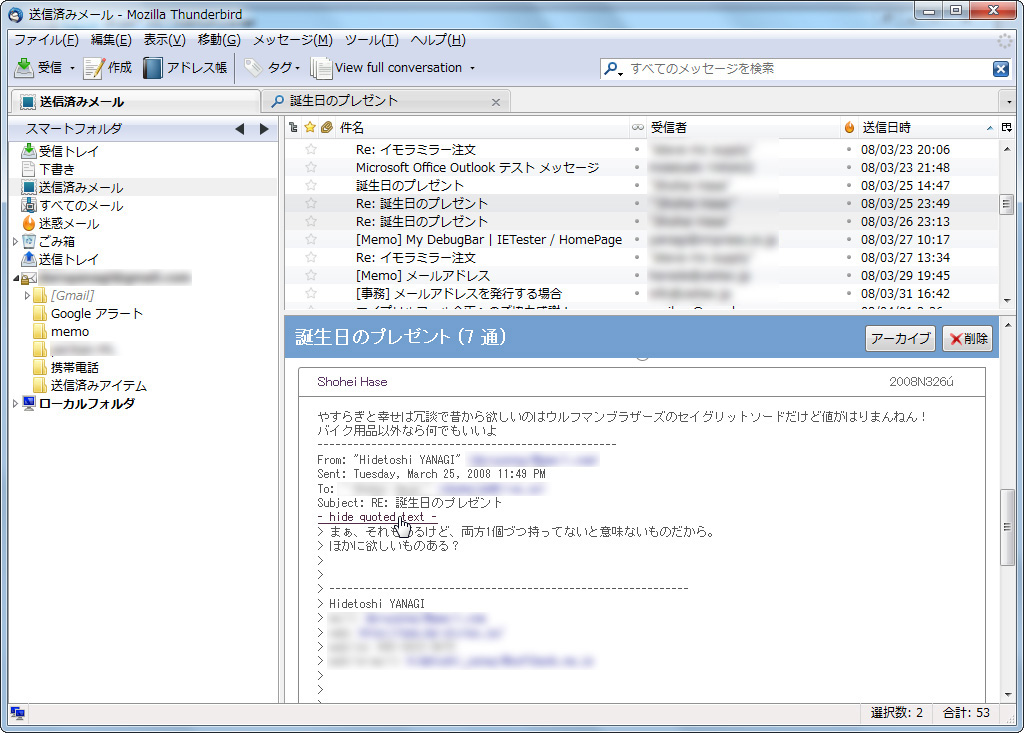This screenshot has height=733, width=1024.
Task: Go to next folder view with right arrow
Action: [x=264, y=129]
